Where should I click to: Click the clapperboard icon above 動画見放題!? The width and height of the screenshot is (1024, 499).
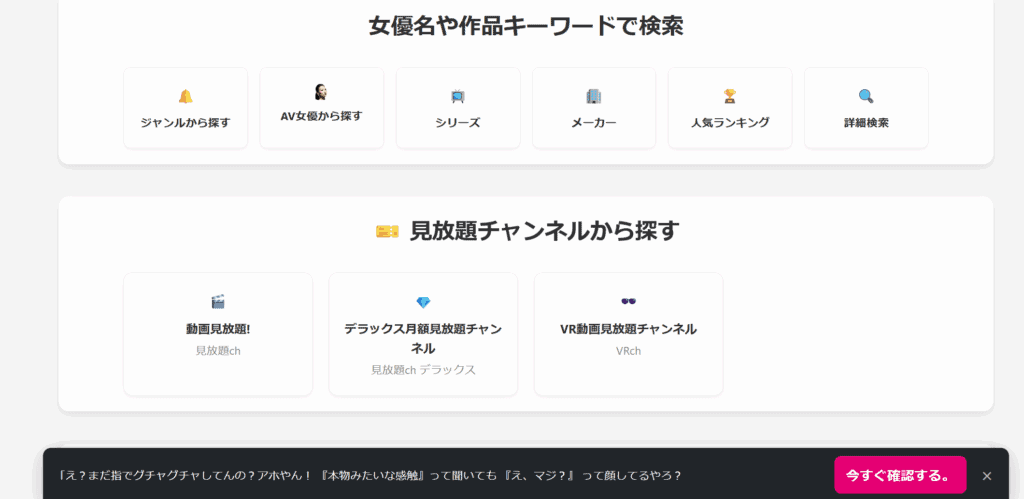pyautogui.click(x=218, y=301)
